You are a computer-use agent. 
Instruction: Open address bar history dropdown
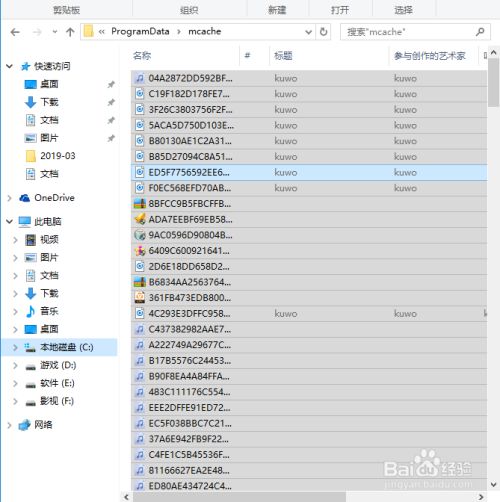click(308, 32)
